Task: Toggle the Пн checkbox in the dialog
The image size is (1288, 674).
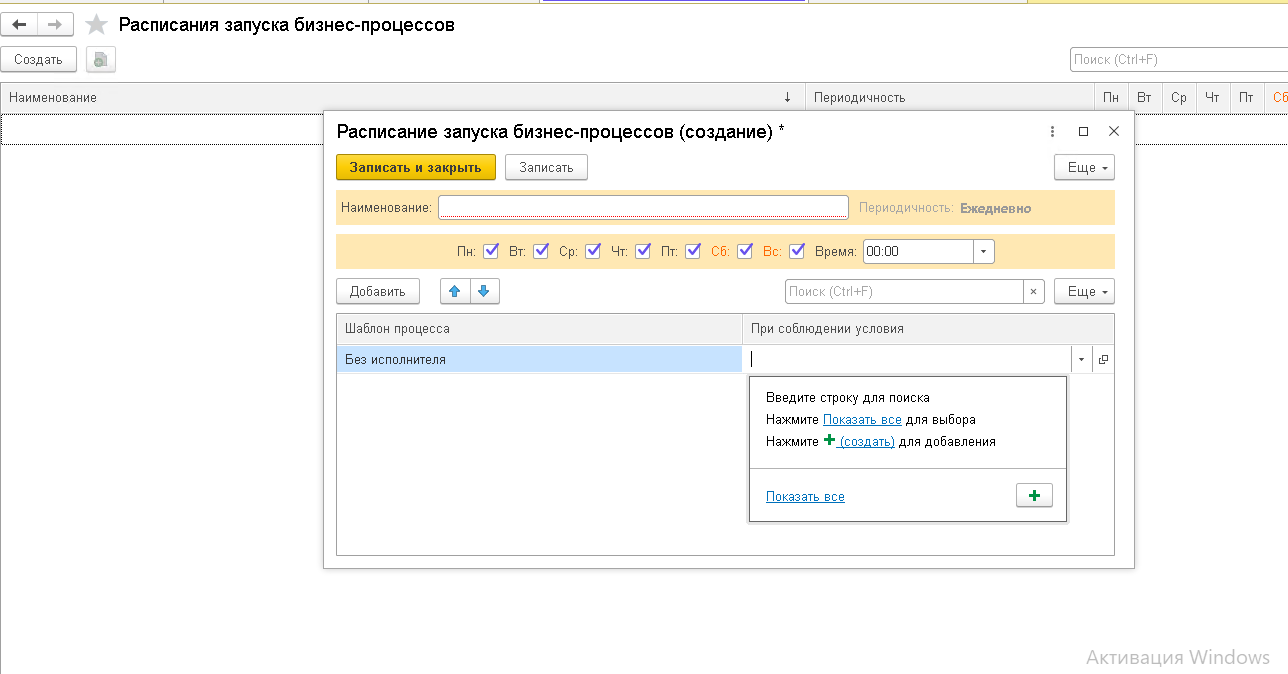Action: coord(491,251)
